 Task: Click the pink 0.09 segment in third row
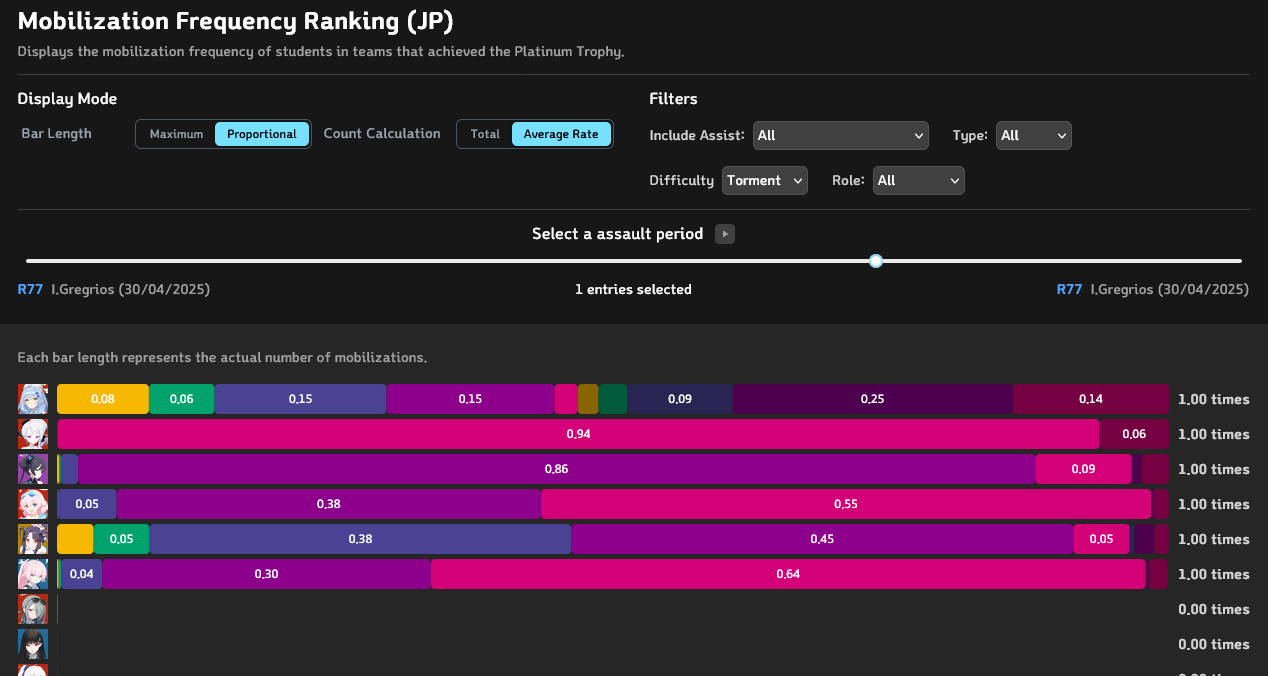(x=1083, y=469)
